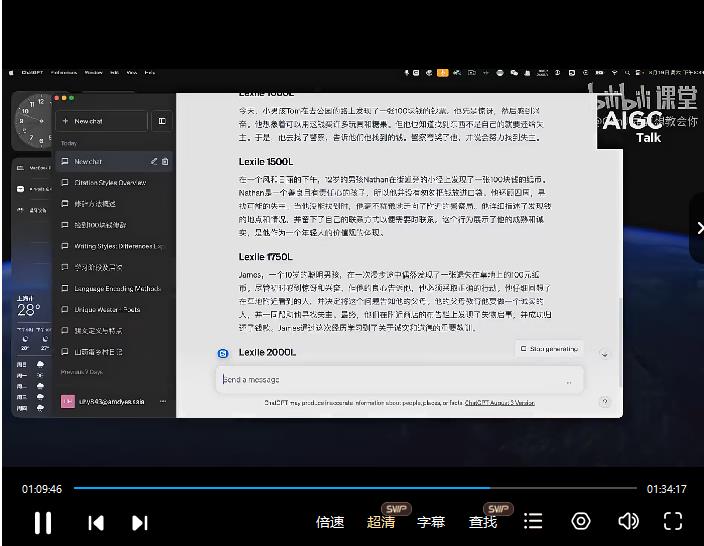Mute the video volume speaker
This screenshot has width=704, height=546.
628,521
